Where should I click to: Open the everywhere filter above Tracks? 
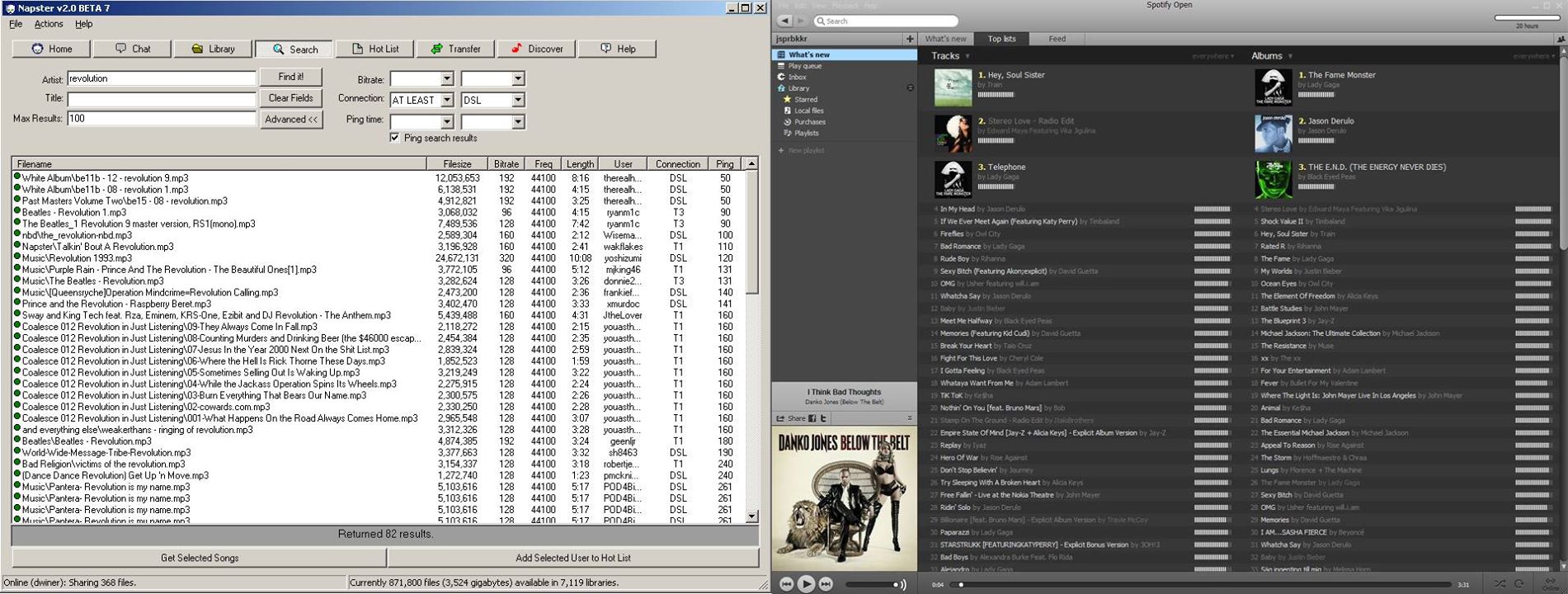tap(1212, 57)
